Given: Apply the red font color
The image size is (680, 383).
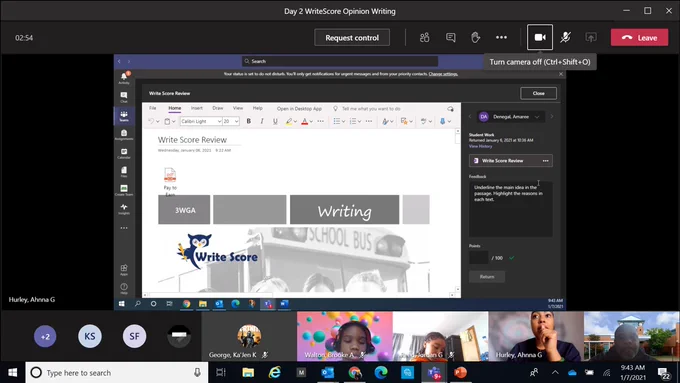Looking at the screenshot, I should click(x=304, y=121).
